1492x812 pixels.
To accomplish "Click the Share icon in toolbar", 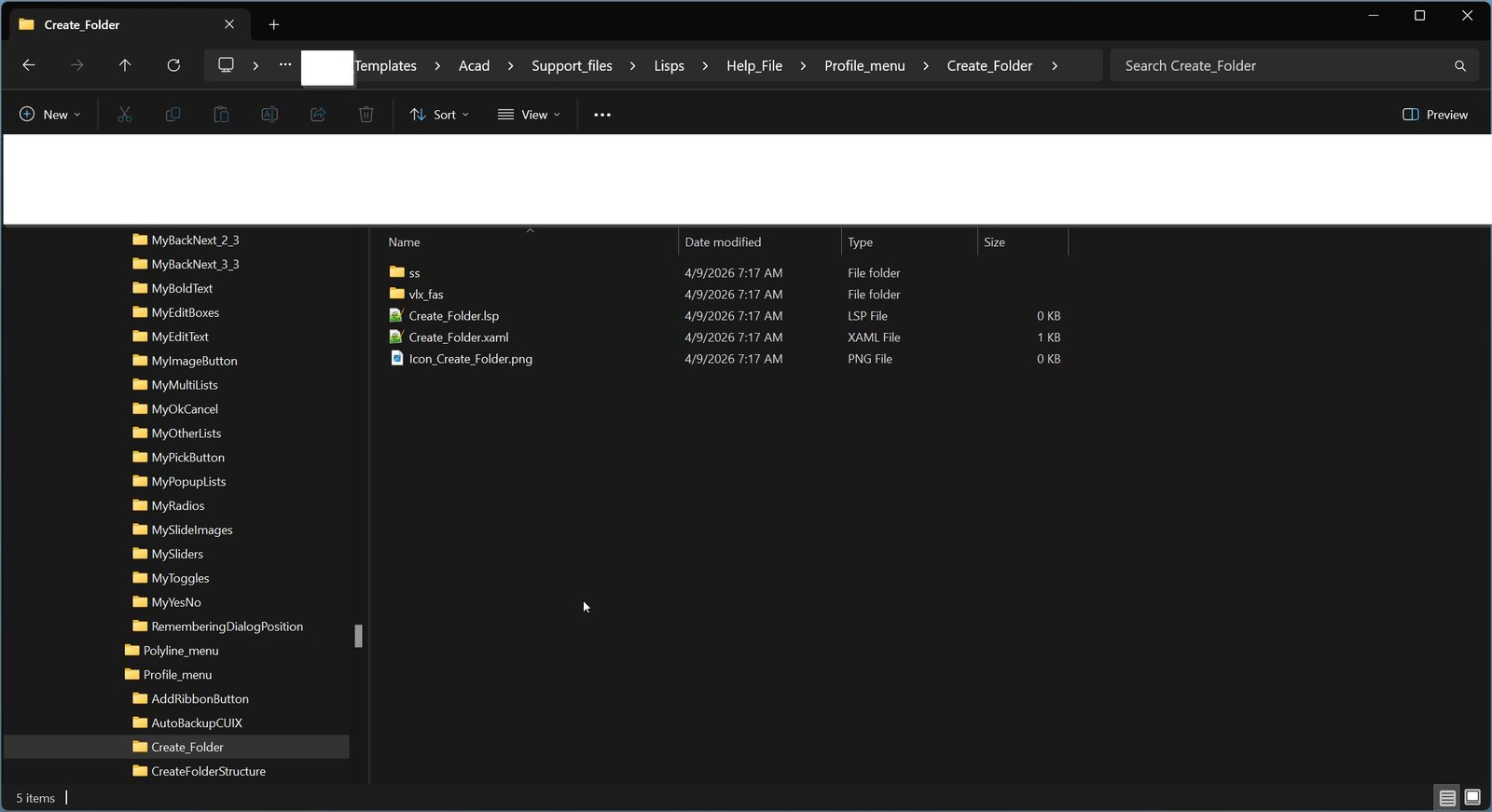I will [x=318, y=115].
